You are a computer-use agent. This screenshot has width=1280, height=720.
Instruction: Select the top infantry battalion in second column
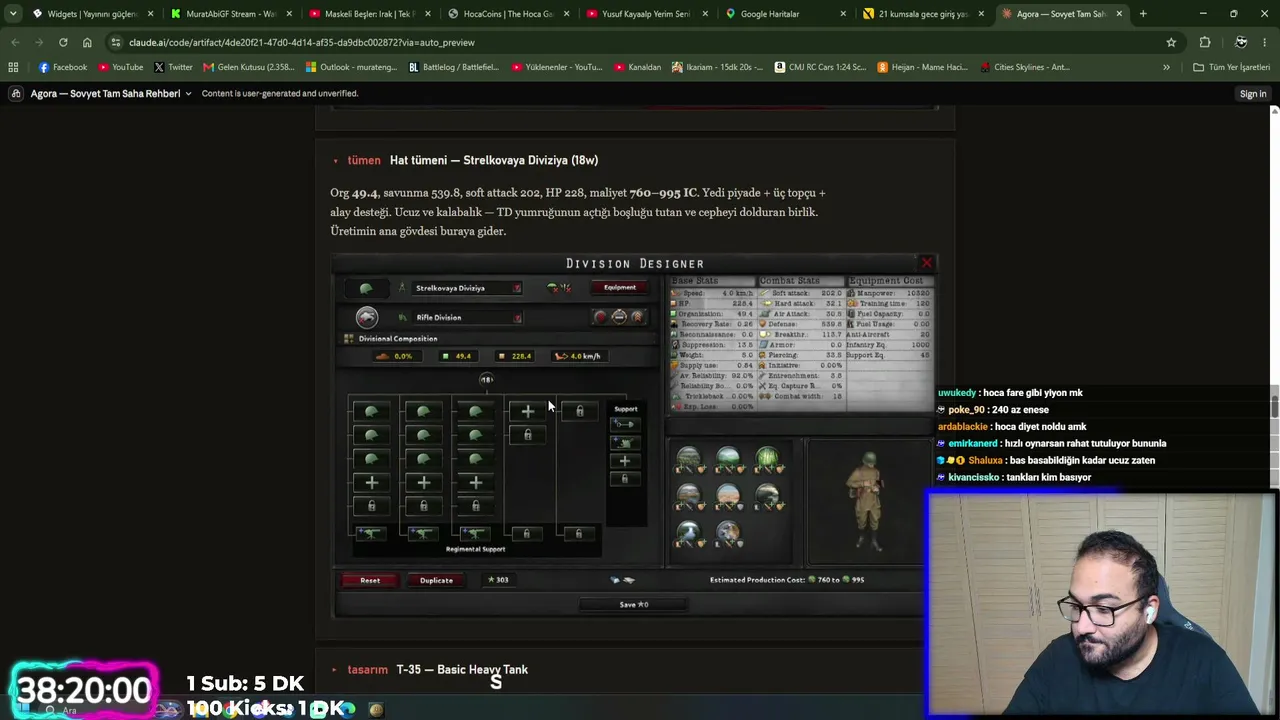(423, 411)
